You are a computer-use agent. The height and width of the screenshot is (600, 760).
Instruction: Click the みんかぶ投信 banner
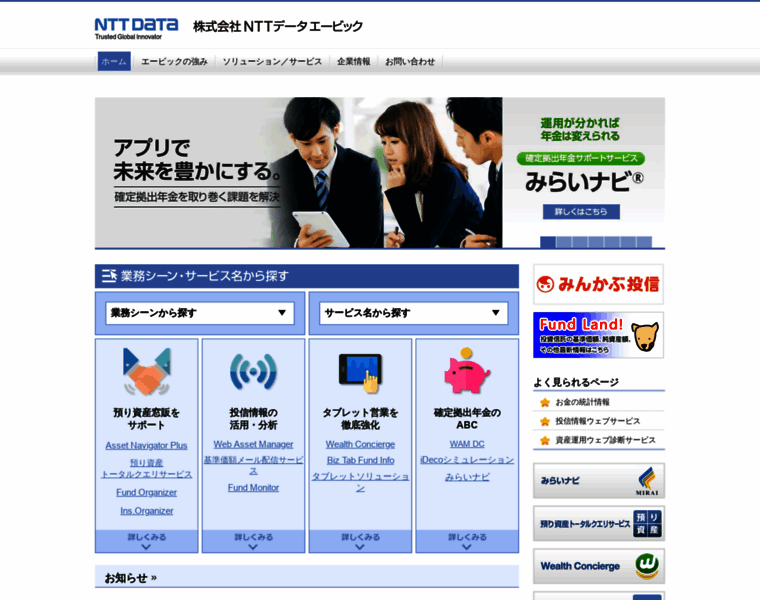(598, 284)
